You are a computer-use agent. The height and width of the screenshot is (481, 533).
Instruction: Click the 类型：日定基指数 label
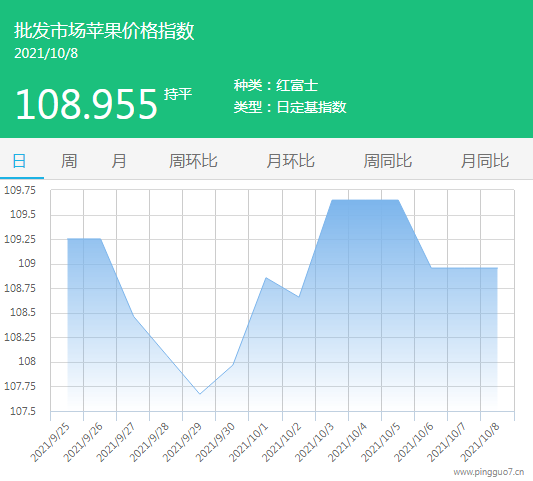(290, 107)
